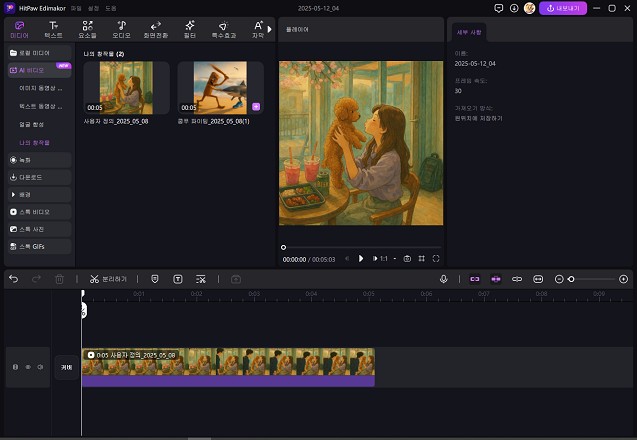
Task: Click the undo arrow in timeline toolbar
Action: [13, 279]
